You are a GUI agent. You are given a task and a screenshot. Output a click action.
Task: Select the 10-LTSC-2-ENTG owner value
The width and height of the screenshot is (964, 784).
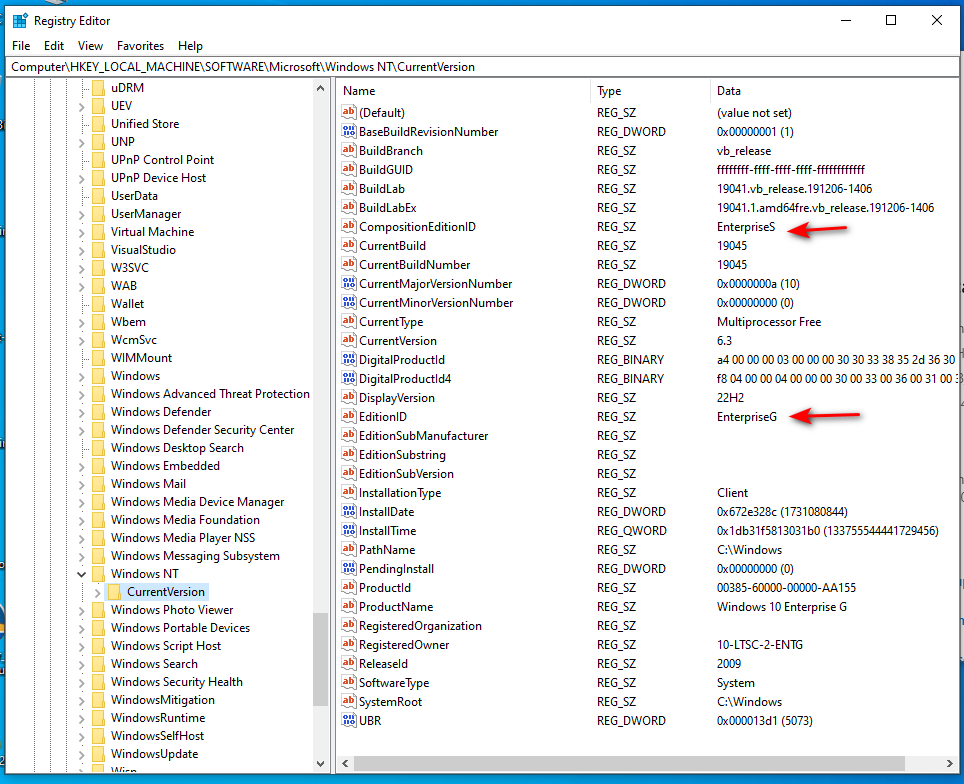pos(759,645)
